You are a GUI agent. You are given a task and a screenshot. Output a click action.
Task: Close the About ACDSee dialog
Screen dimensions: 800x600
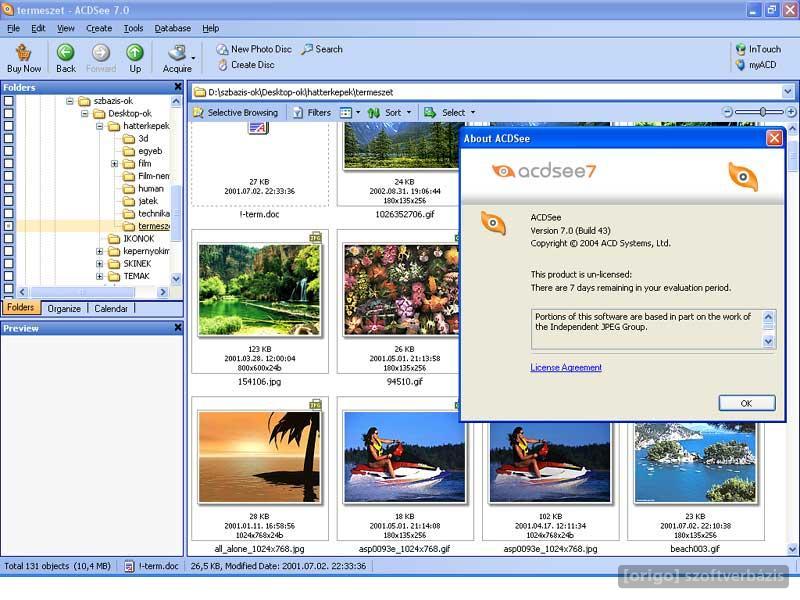tap(774, 138)
